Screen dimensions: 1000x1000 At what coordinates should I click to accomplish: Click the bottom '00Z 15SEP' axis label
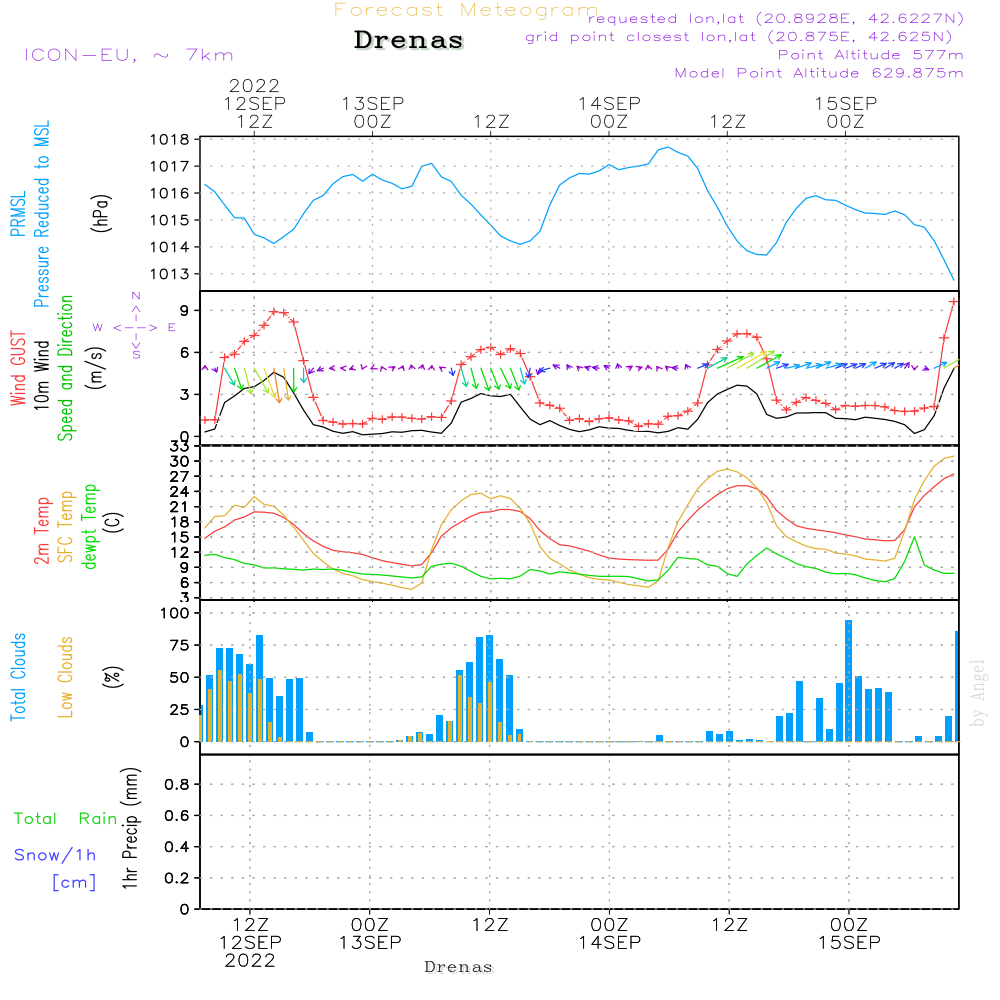849,933
